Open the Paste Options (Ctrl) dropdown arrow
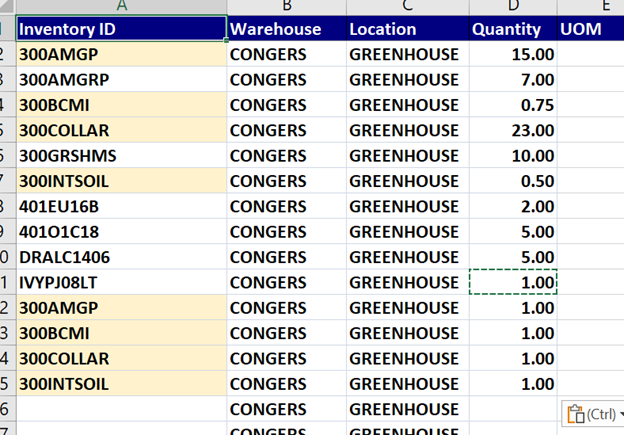The image size is (624, 435). (x=620, y=415)
